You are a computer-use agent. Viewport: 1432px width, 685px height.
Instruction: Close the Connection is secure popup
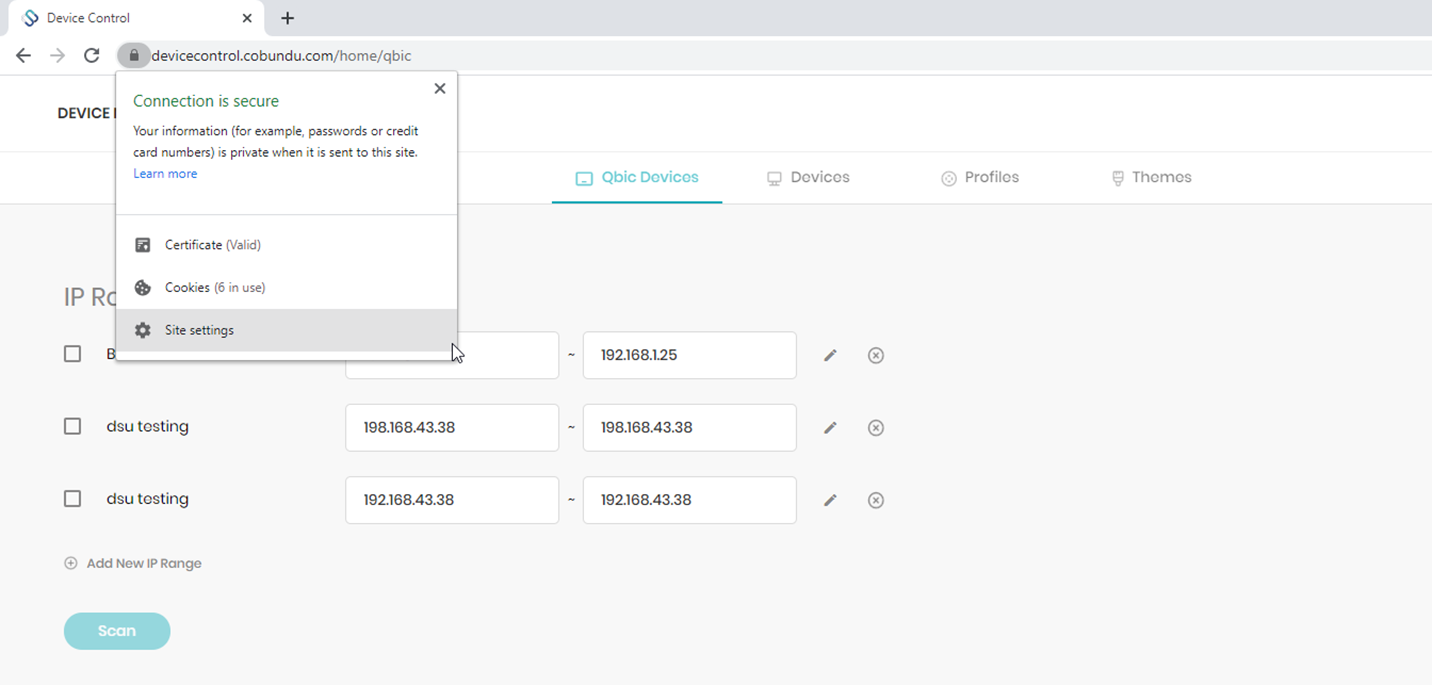click(440, 88)
